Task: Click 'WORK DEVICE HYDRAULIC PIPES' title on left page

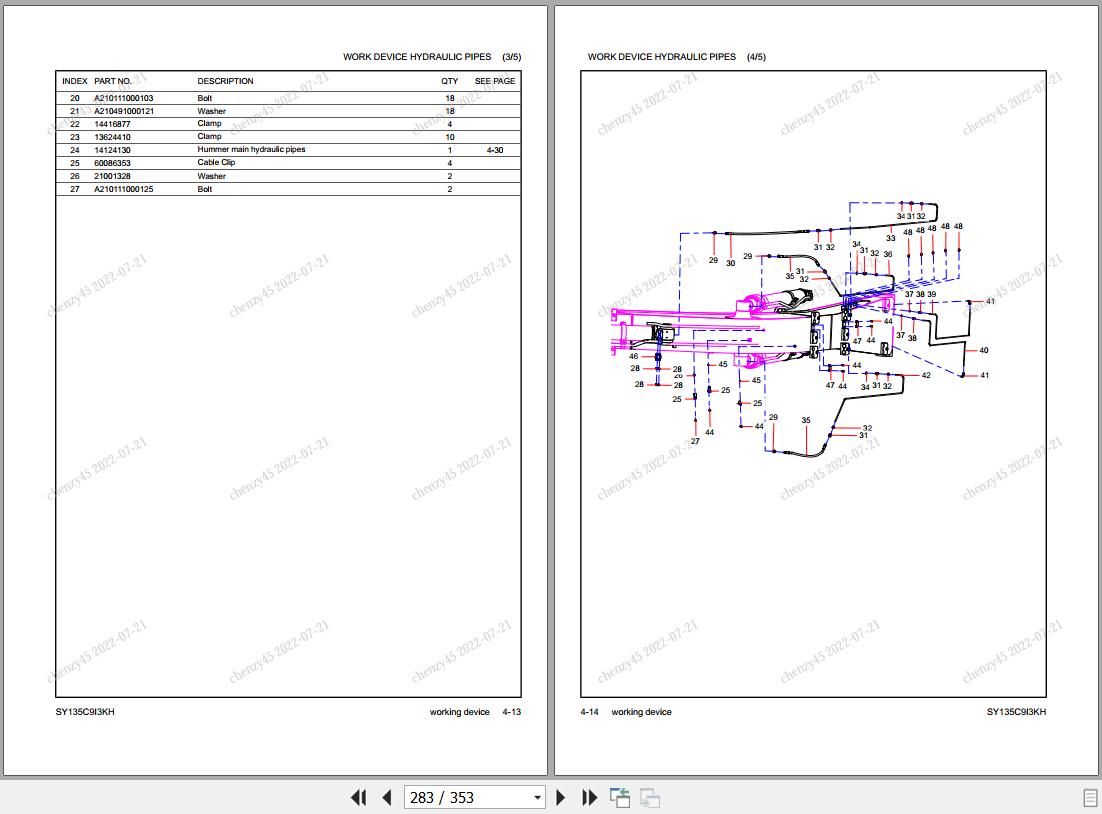Action: tap(417, 57)
